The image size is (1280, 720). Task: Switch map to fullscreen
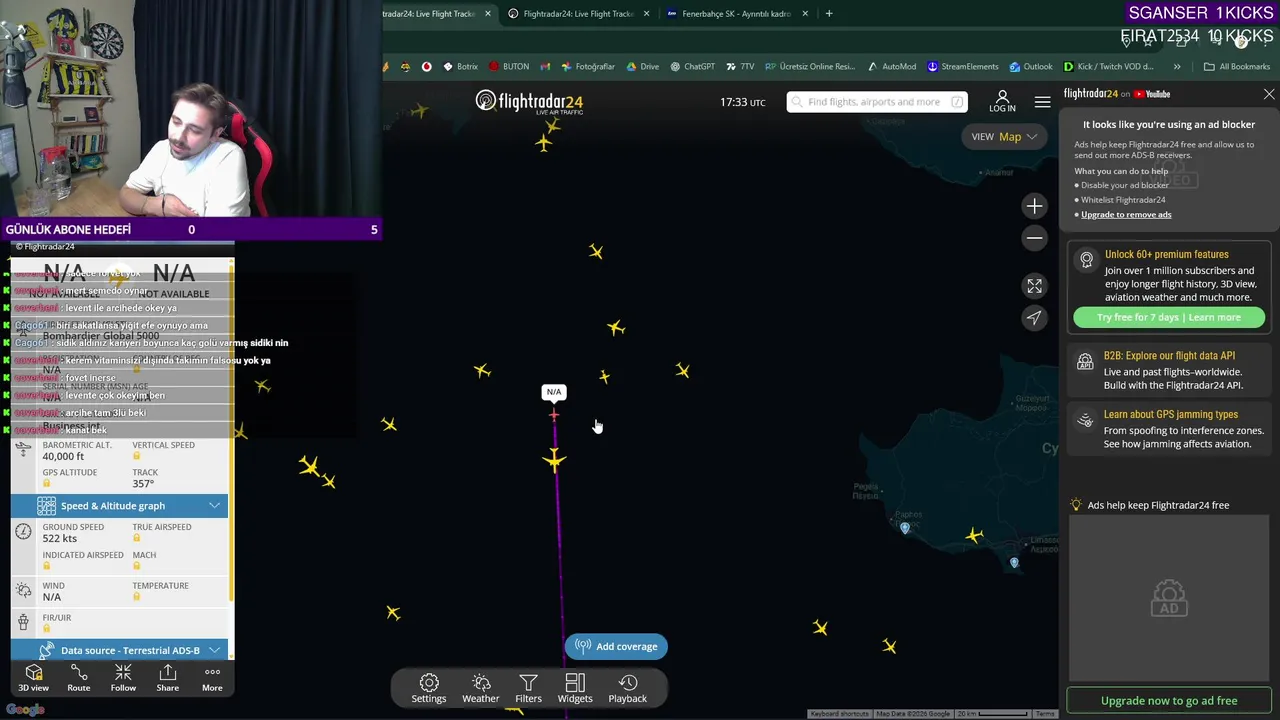pyautogui.click(x=1034, y=286)
